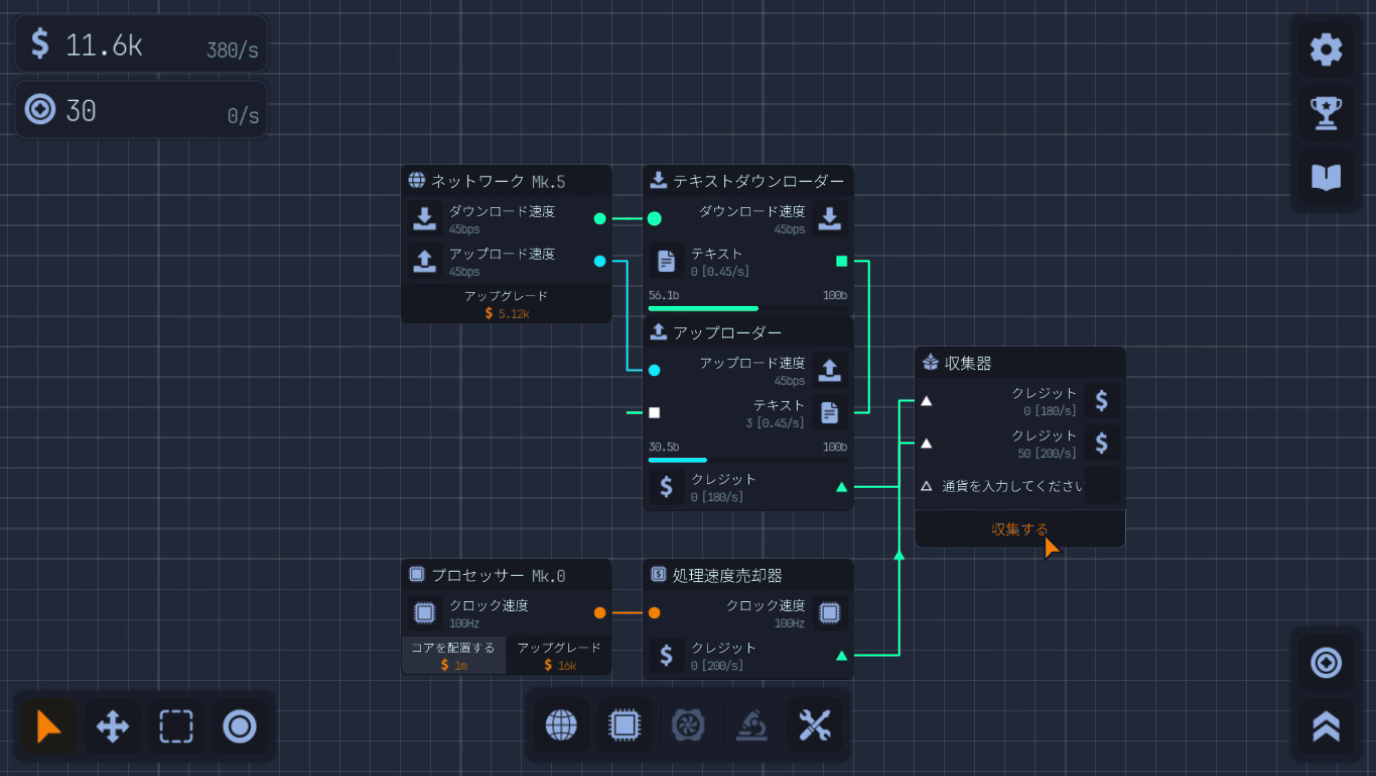
Task: Click the orange output port on プロセッサー Mk.0
Action: pyautogui.click(x=600, y=612)
